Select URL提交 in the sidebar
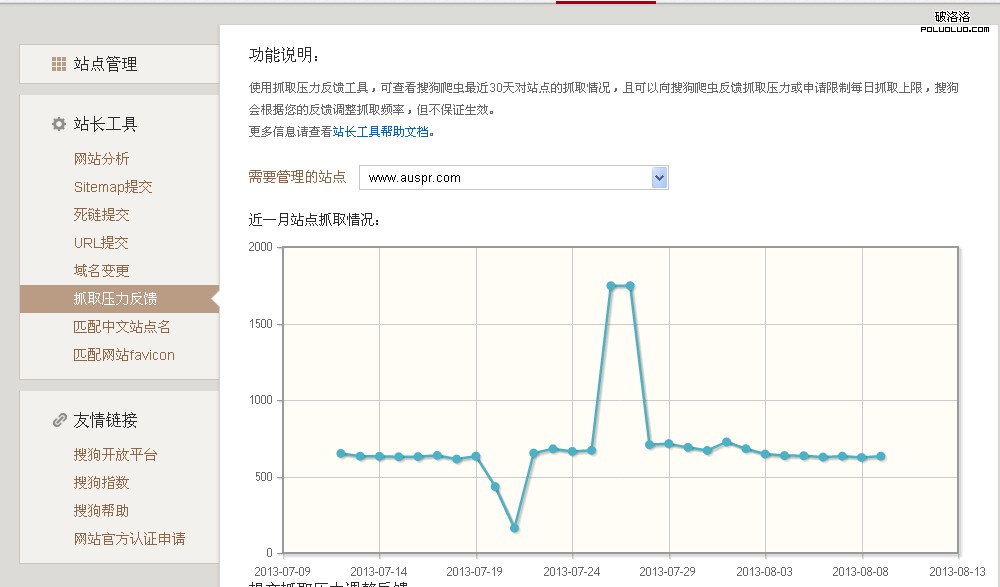This screenshot has width=1000, height=587. coord(101,243)
